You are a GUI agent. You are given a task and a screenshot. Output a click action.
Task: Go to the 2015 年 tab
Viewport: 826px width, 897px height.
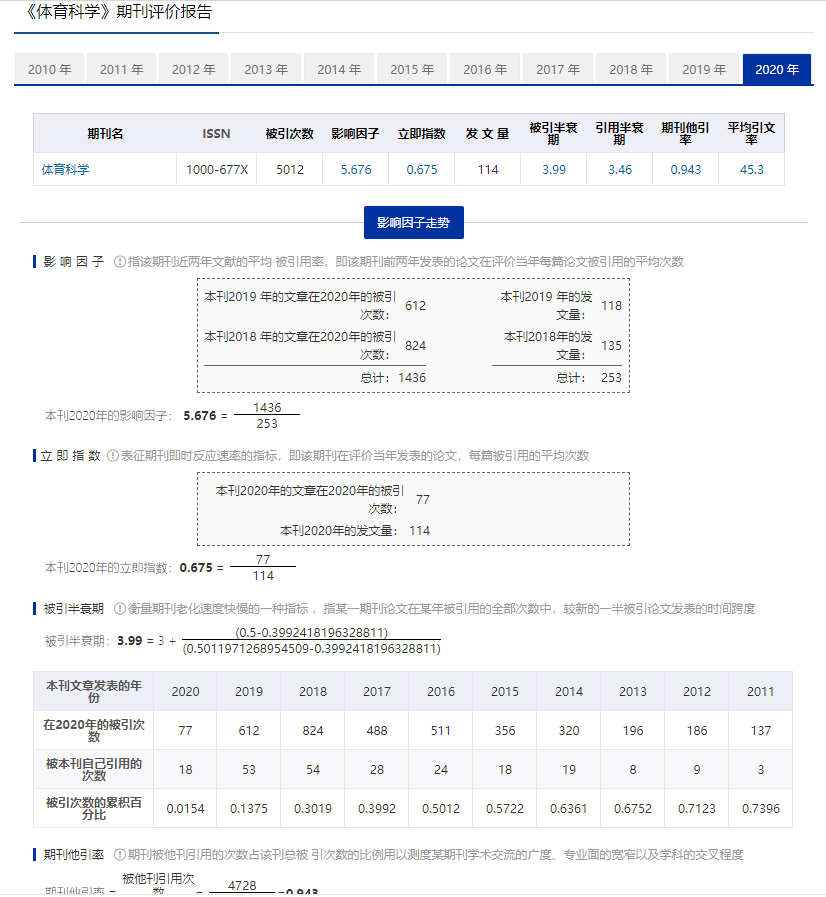412,69
